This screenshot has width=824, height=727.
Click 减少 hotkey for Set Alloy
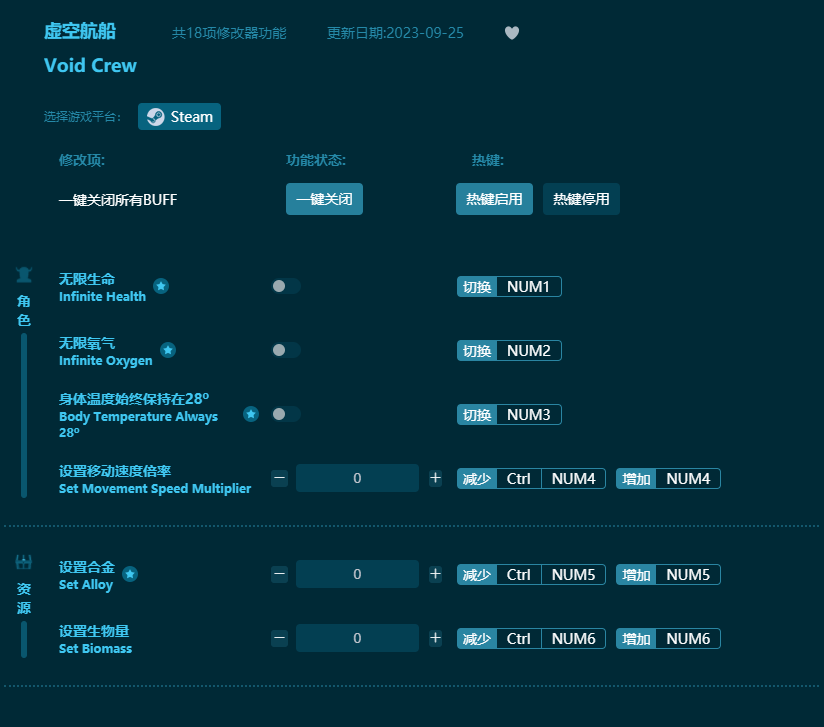[477, 574]
